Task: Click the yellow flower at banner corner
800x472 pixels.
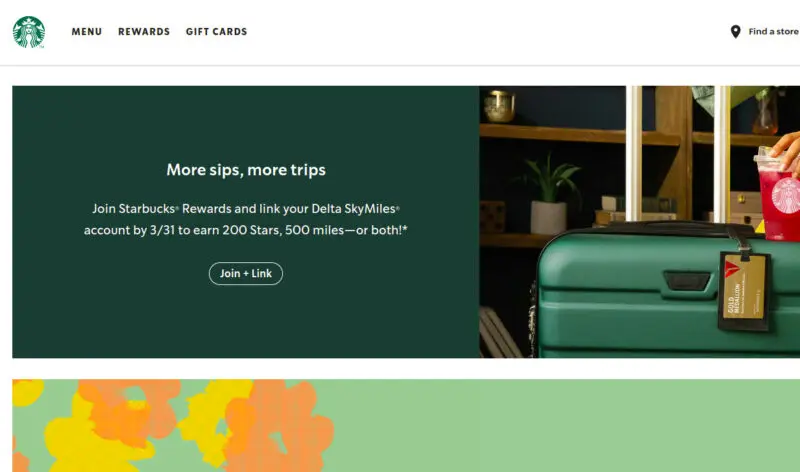Action: click(27, 392)
